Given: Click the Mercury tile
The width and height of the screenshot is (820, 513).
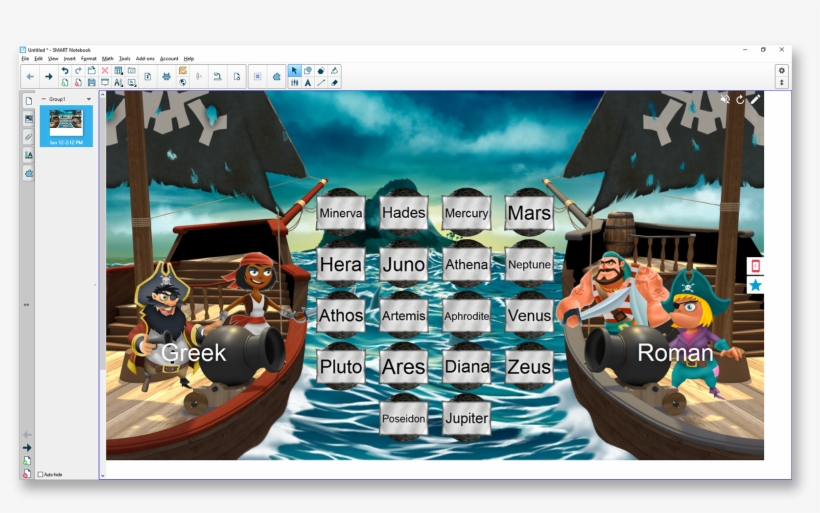Looking at the screenshot, I should [x=466, y=213].
